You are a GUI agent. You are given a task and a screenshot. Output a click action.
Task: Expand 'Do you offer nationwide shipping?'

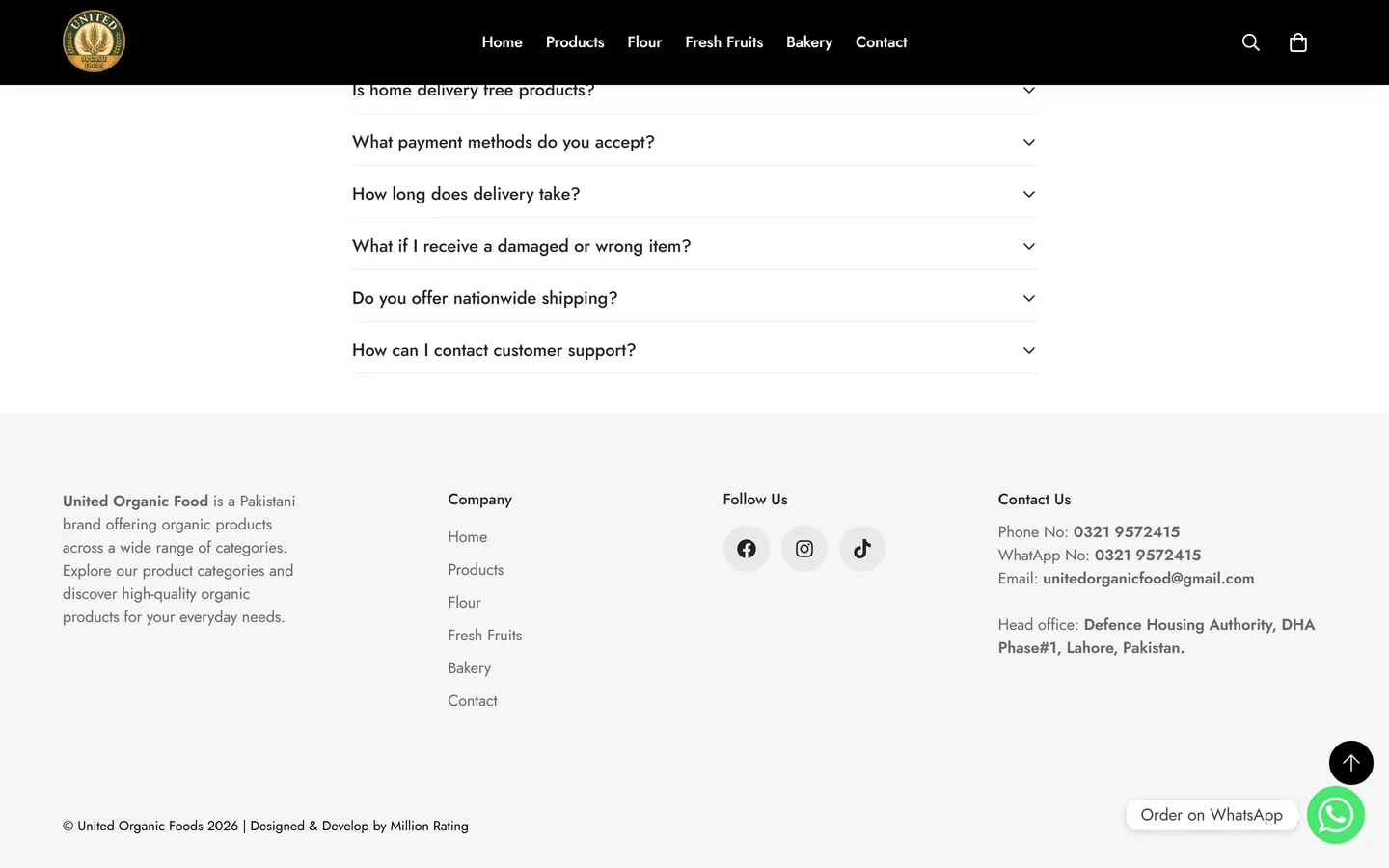(694, 298)
